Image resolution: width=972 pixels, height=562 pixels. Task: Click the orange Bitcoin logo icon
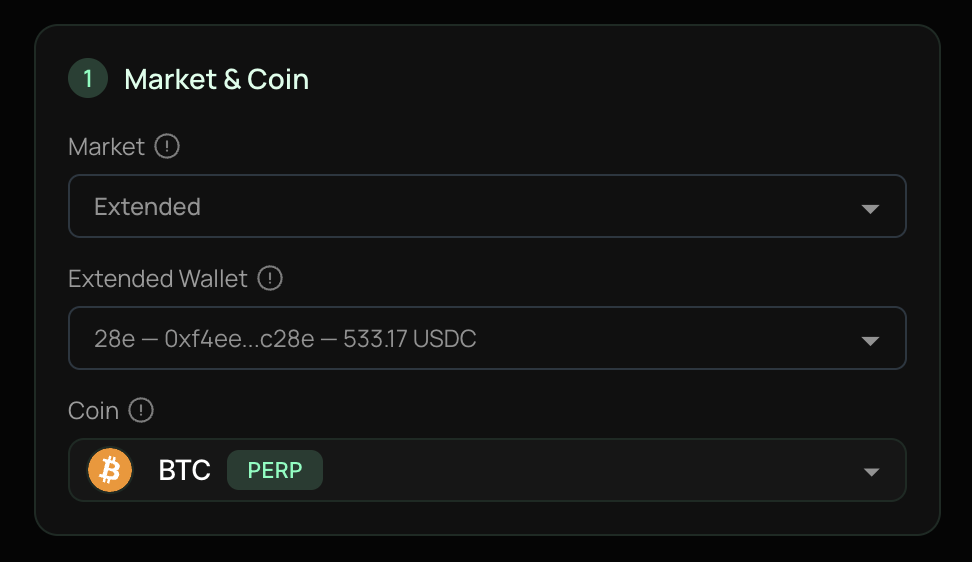110,470
